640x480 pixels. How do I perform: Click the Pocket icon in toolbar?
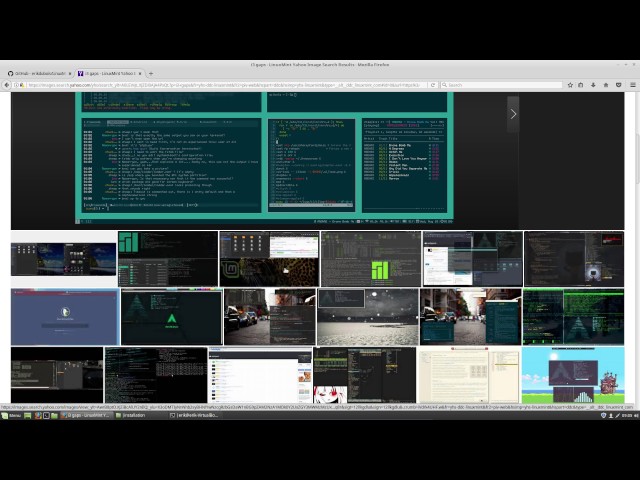(617, 85)
